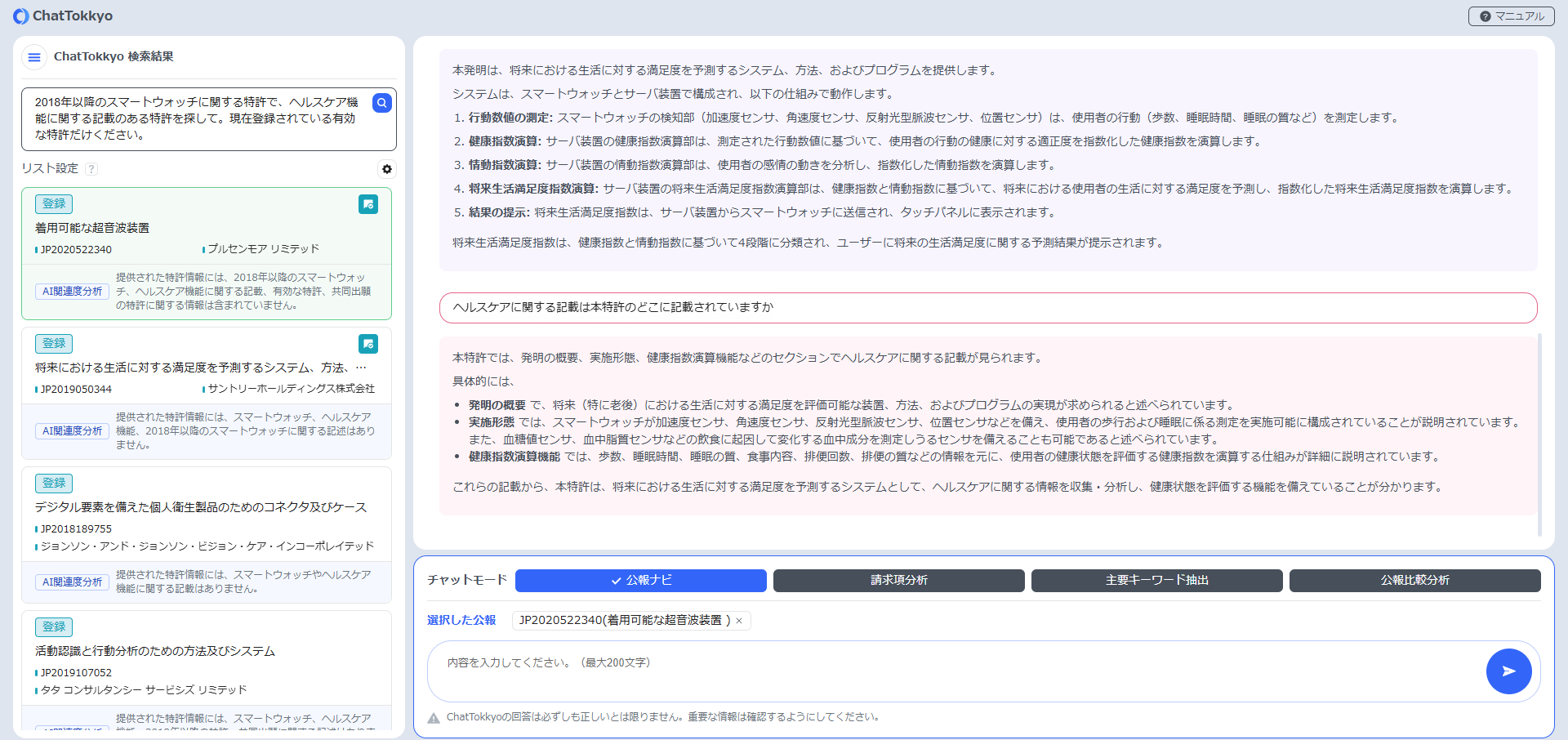Open the patent デジタル要素を備えた個人衛生製品 entry

coord(199,506)
